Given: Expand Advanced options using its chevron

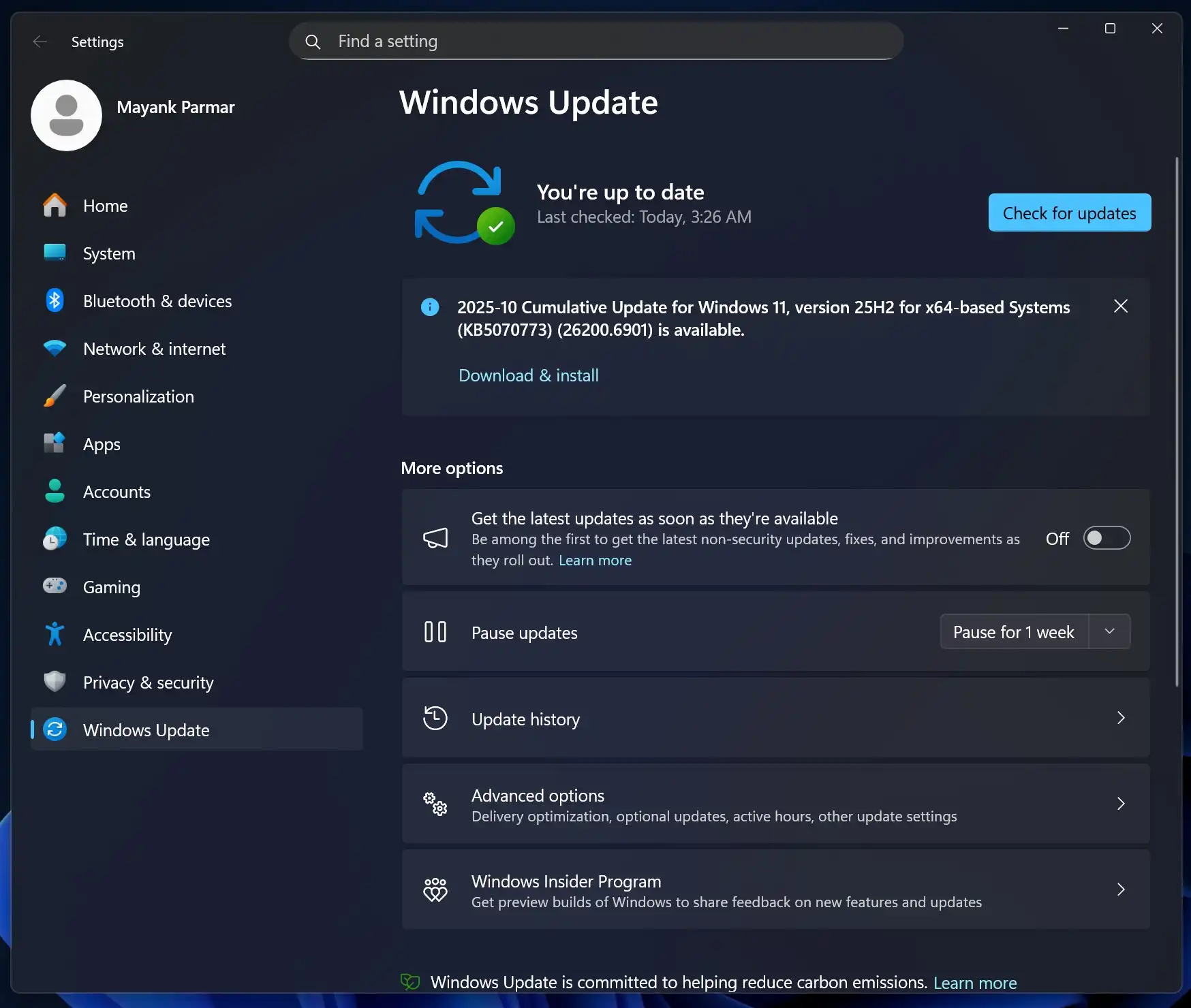Looking at the screenshot, I should [x=1121, y=804].
